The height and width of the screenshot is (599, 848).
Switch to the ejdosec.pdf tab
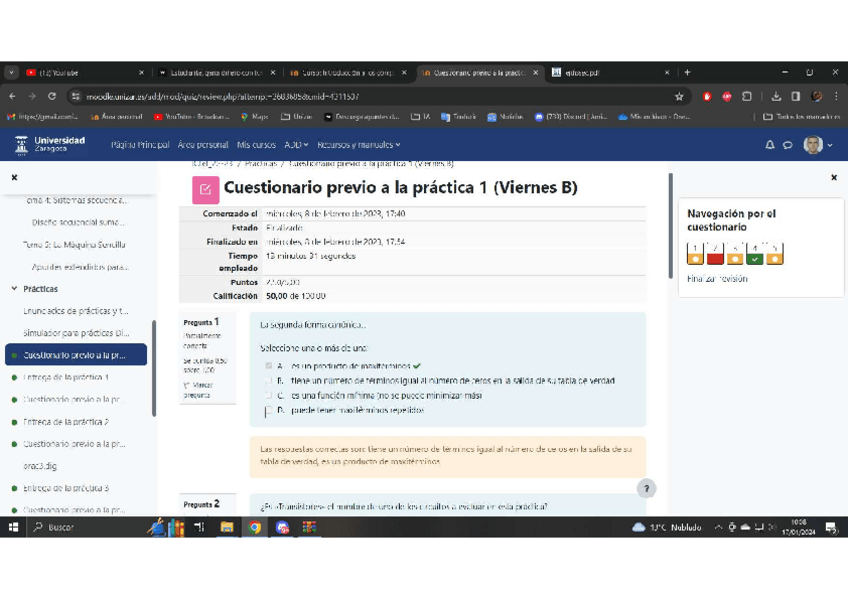point(611,72)
